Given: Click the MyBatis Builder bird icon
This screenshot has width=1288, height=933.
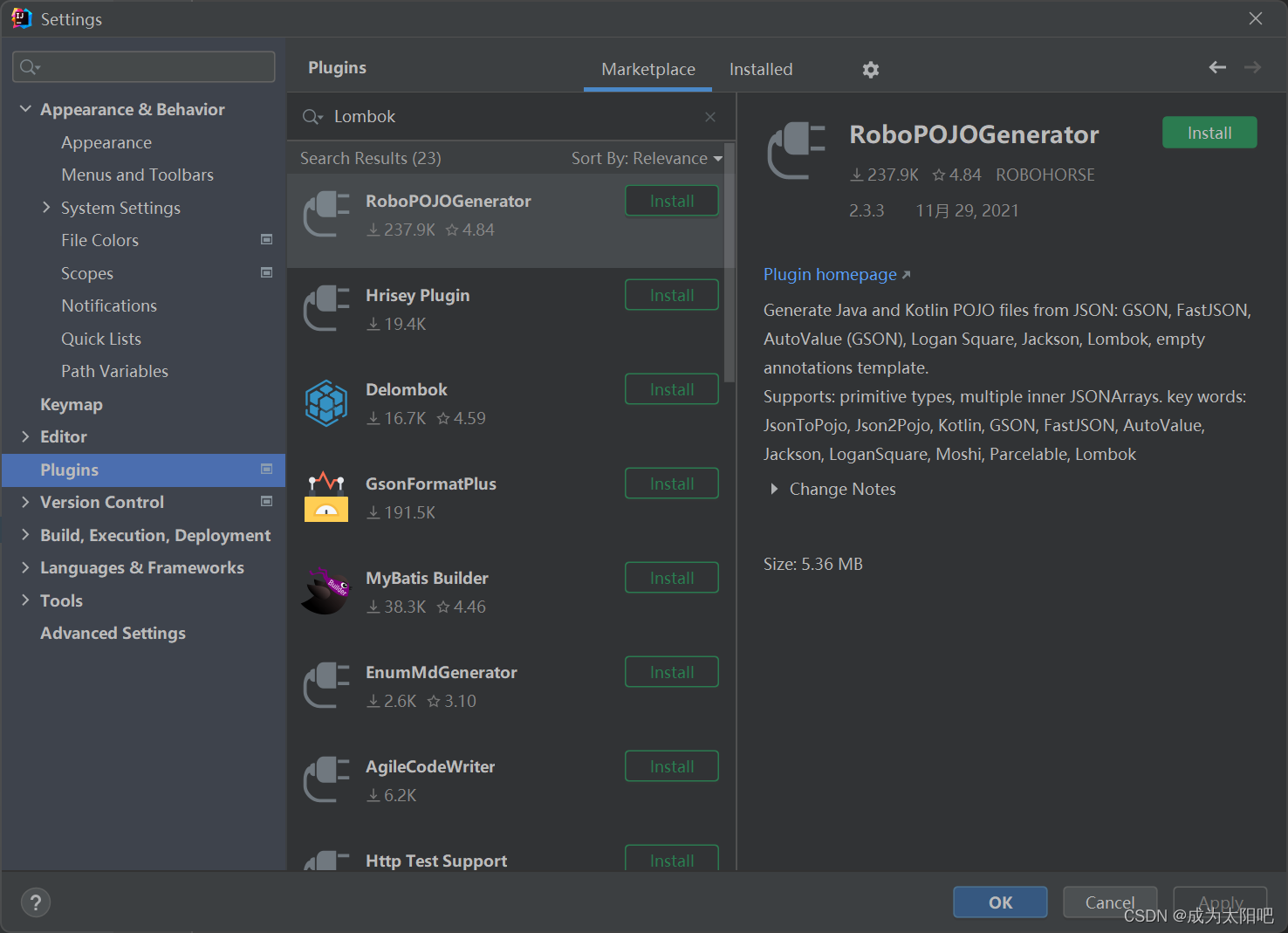Looking at the screenshot, I should [325, 591].
